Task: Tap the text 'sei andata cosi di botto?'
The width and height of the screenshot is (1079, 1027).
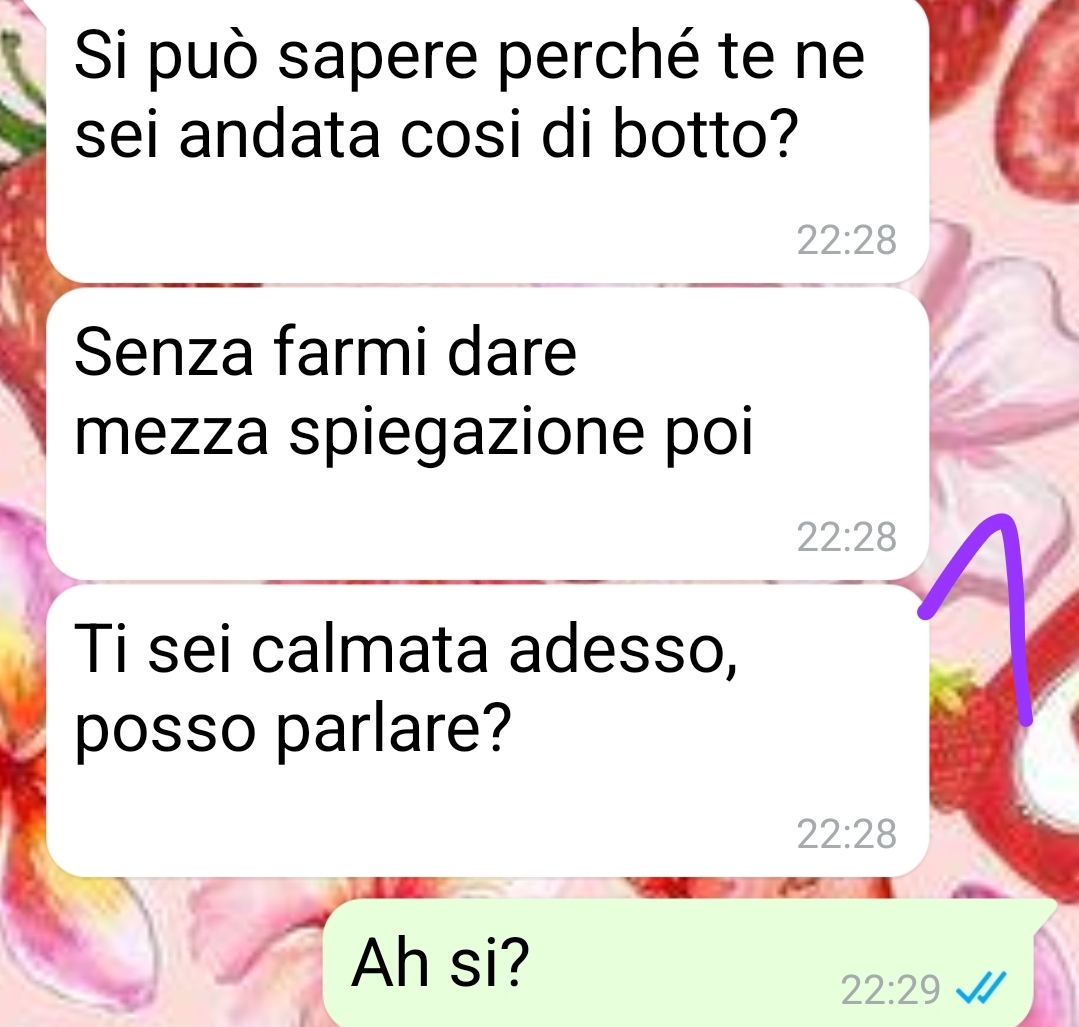Action: coord(436,135)
